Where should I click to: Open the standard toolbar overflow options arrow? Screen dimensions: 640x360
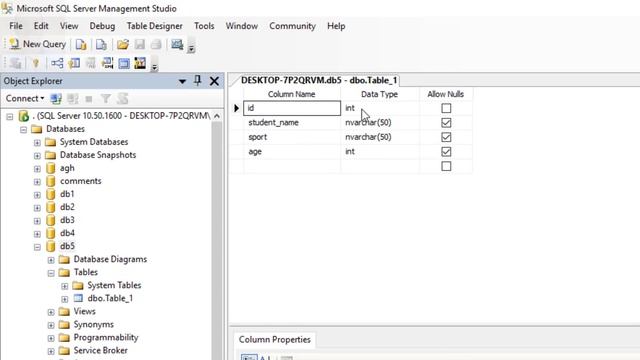point(191,49)
